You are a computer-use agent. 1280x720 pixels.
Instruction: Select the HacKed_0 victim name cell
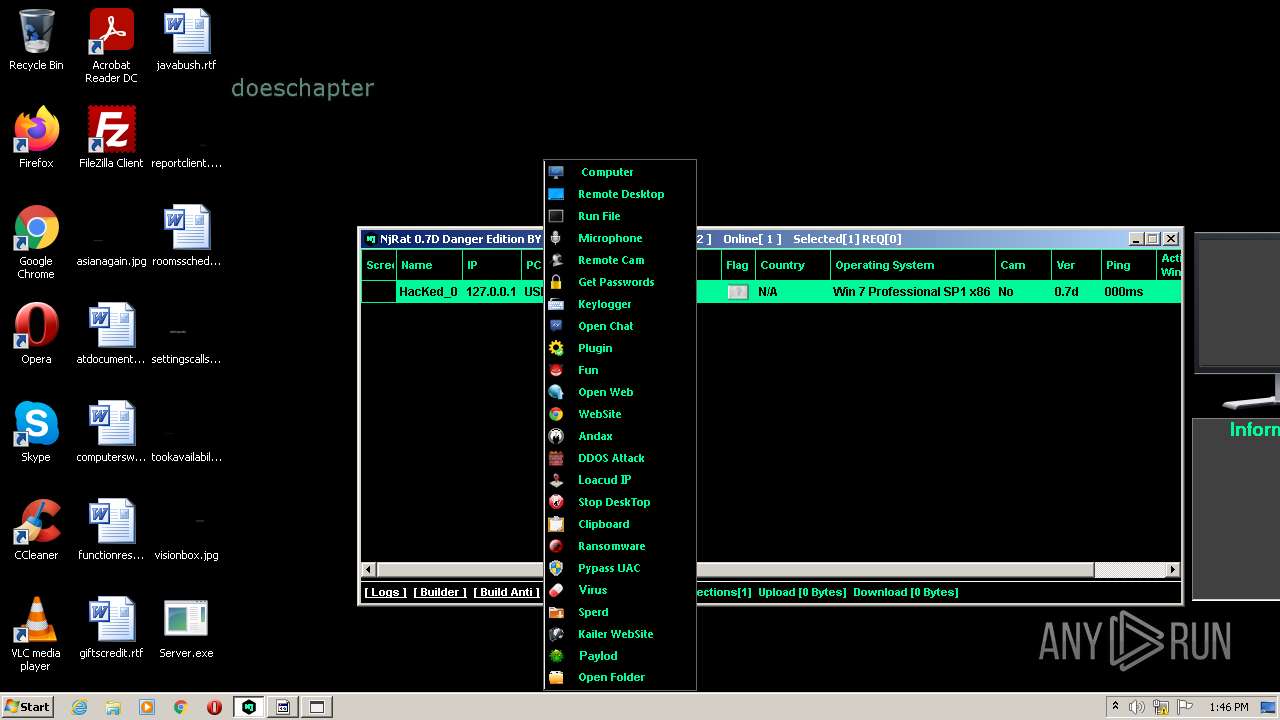pos(428,292)
